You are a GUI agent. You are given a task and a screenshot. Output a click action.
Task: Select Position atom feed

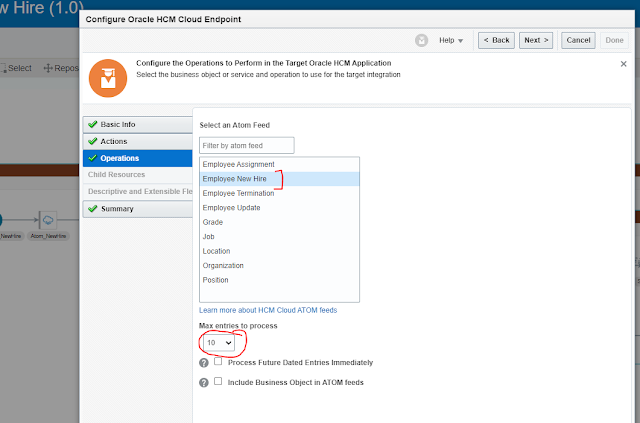(279, 280)
